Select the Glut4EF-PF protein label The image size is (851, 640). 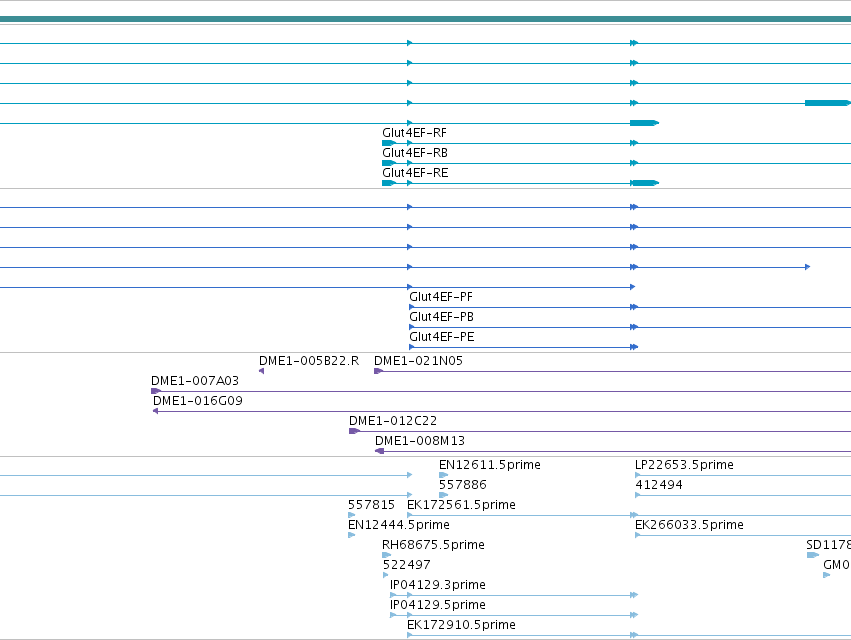click(x=441, y=297)
